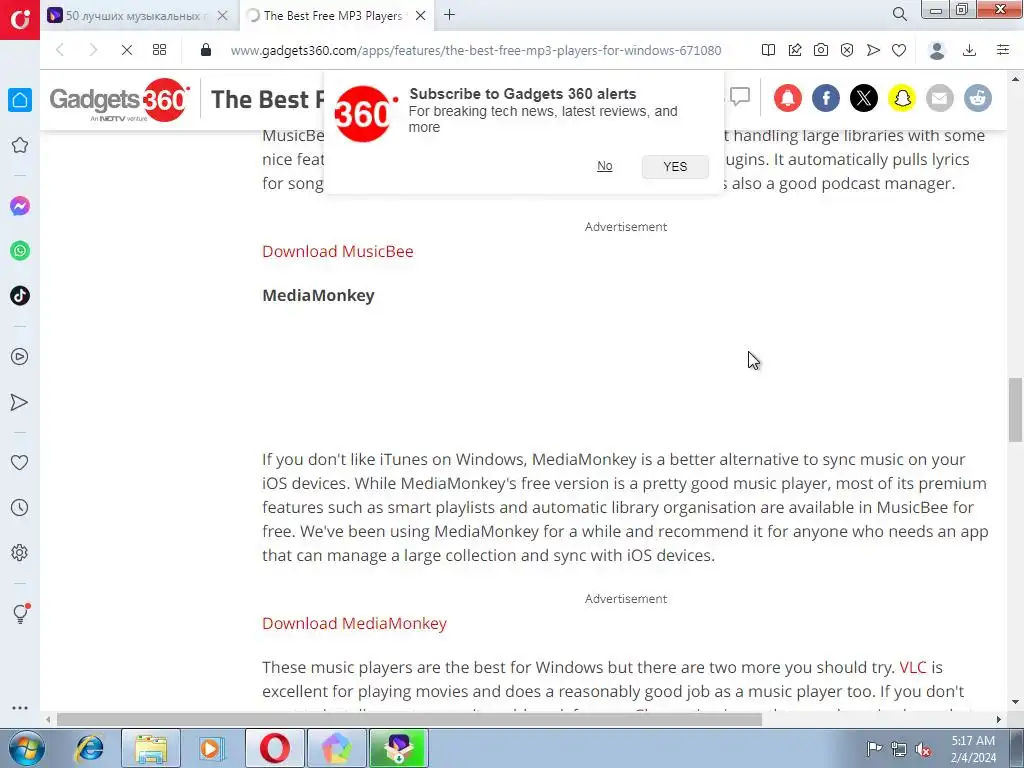1024x768 pixels.
Task: Open Facebook Messenger in sidebar
Action: pos(20,206)
